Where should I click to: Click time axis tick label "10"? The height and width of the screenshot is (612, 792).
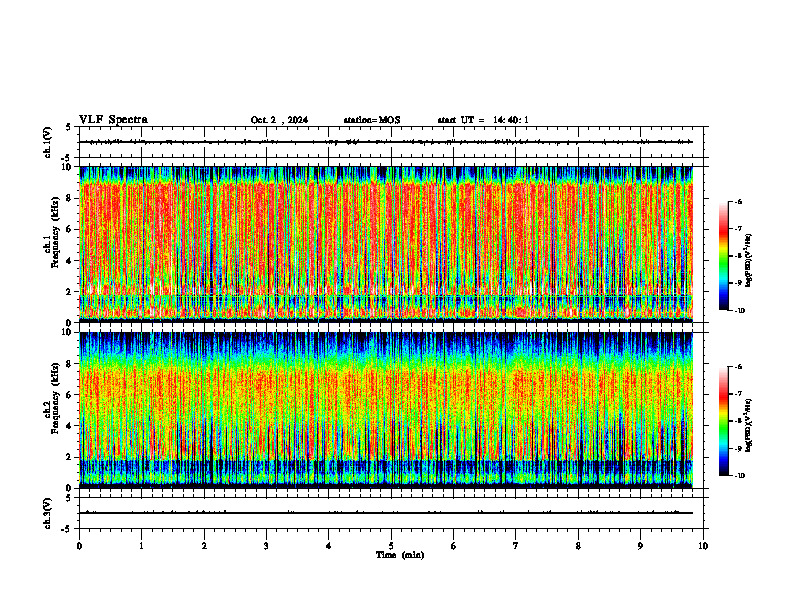tap(703, 546)
